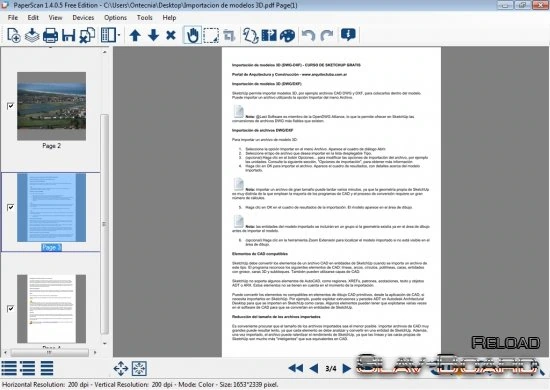
Task: Click the indented list view icon
Action: [x=27, y=368]
